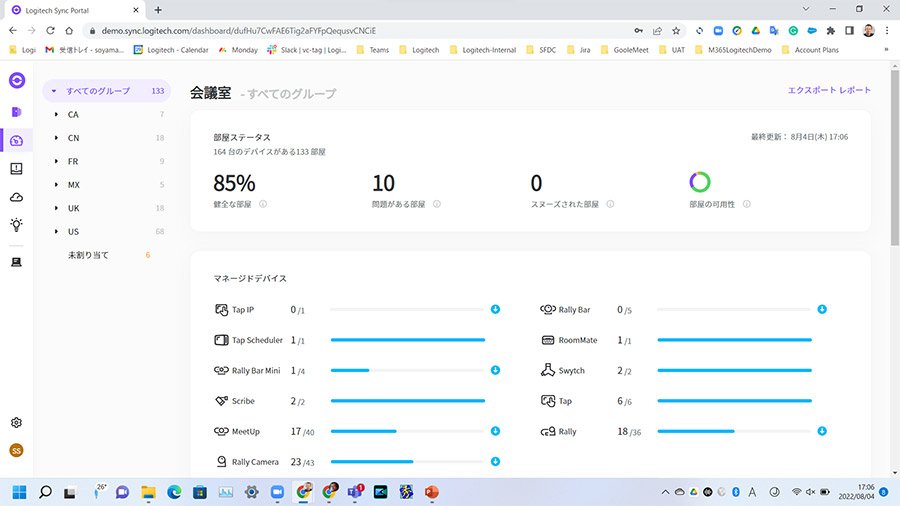Open the Teams bookmark folder
This screenshot has width=900, height=506.
click(x=373, y=50)
